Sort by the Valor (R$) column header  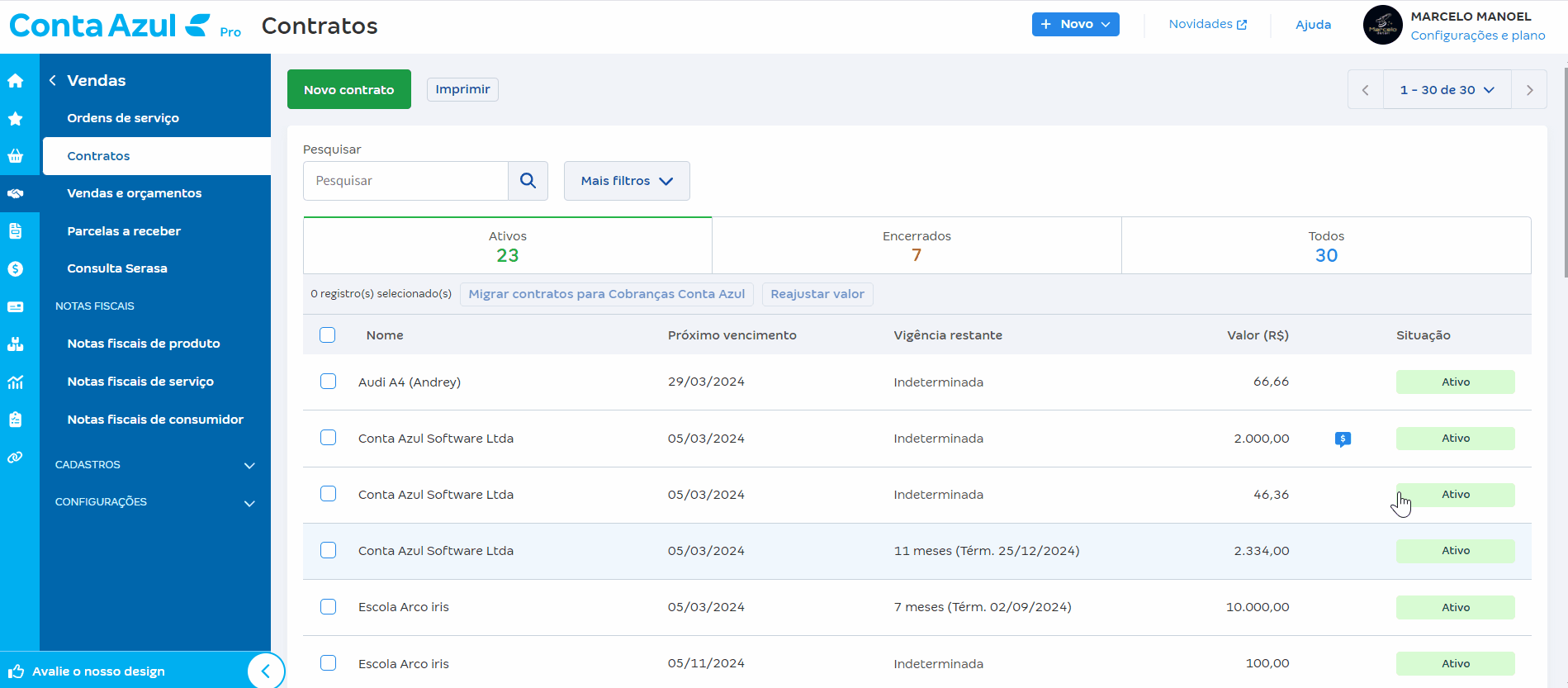[x=1258, y=335]
